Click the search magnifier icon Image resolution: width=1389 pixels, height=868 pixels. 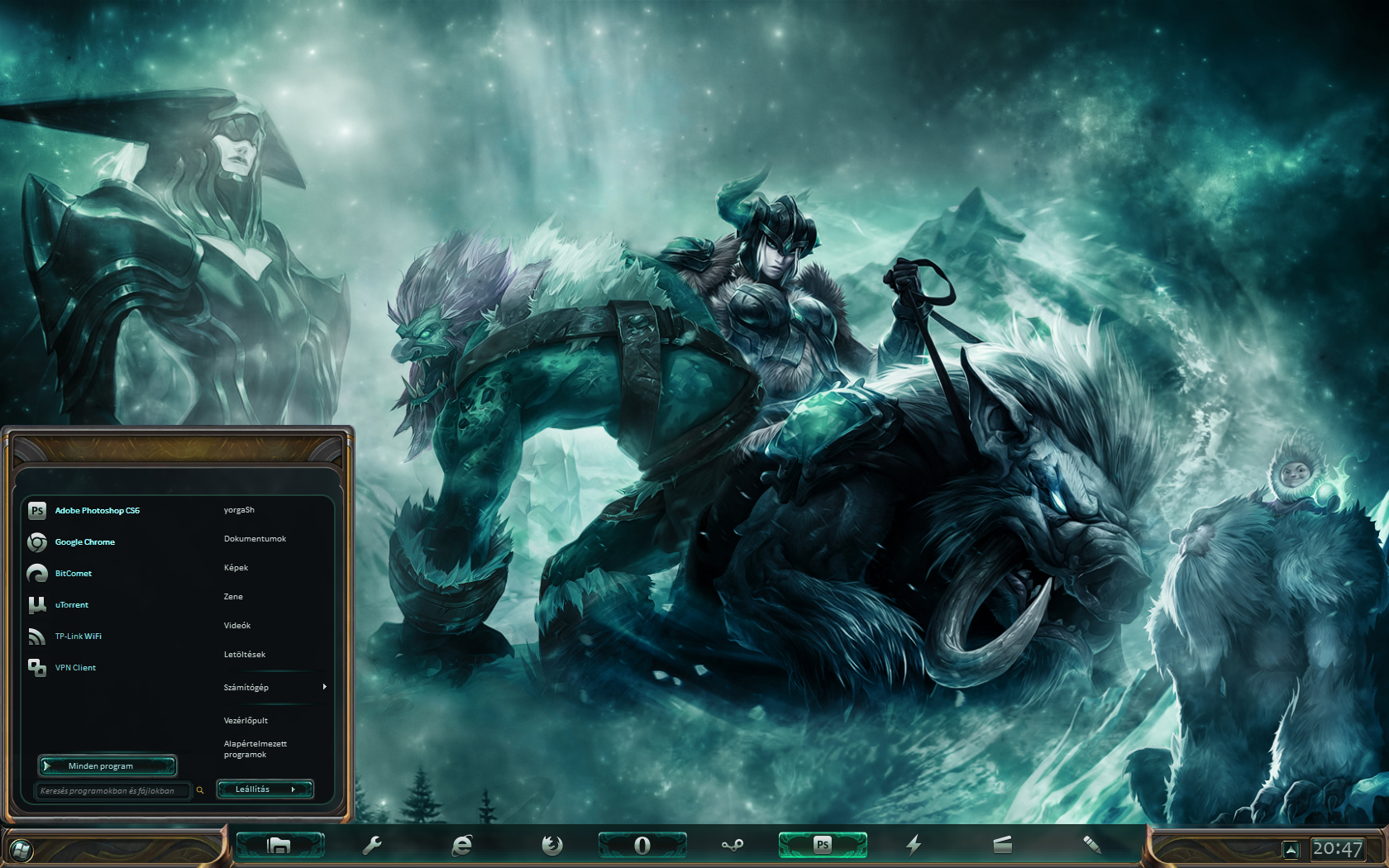199,791
